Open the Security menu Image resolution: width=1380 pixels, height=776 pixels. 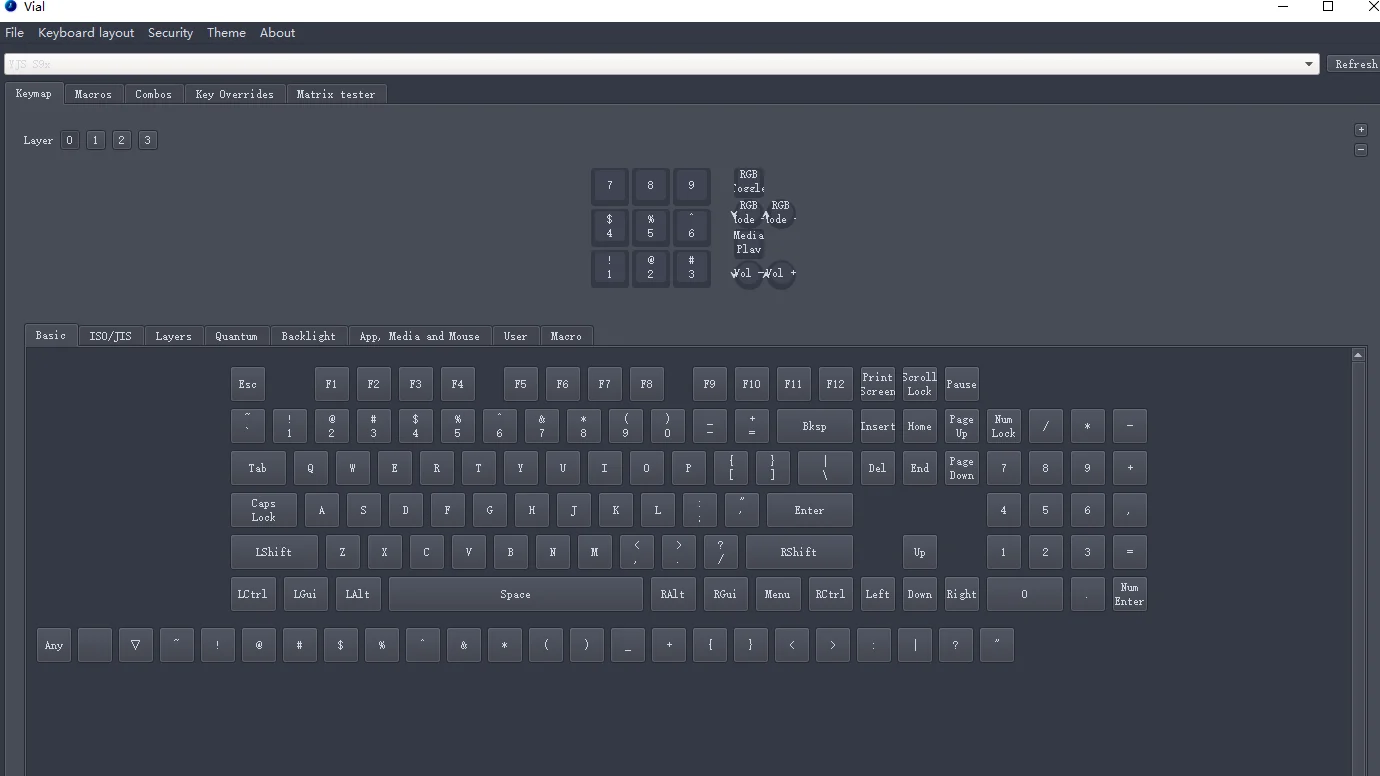pos(170,33)
